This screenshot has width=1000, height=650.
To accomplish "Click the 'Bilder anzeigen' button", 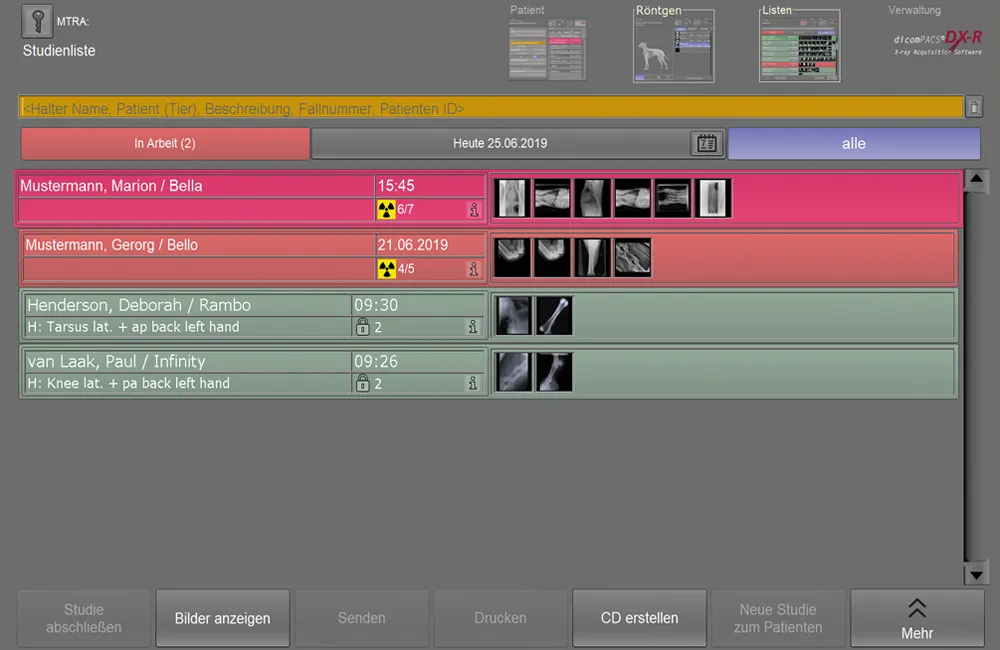I will coord(222,619).
